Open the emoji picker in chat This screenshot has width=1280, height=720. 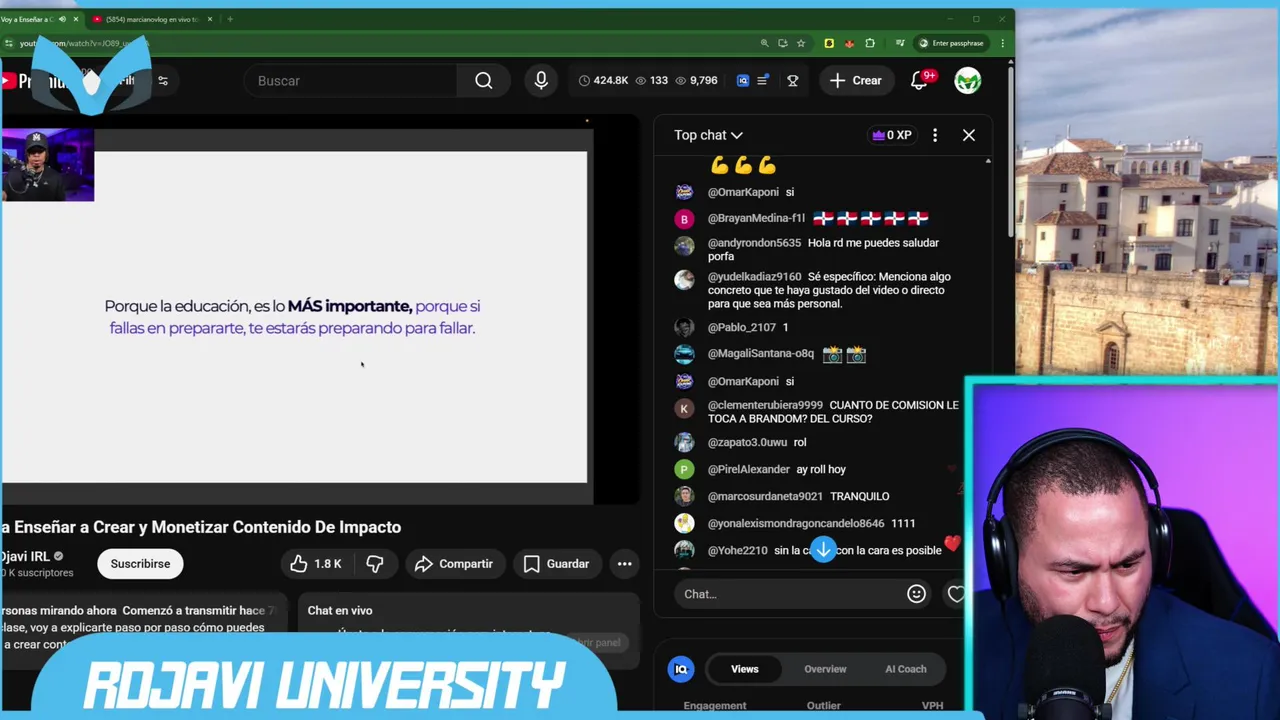point(916,594)
